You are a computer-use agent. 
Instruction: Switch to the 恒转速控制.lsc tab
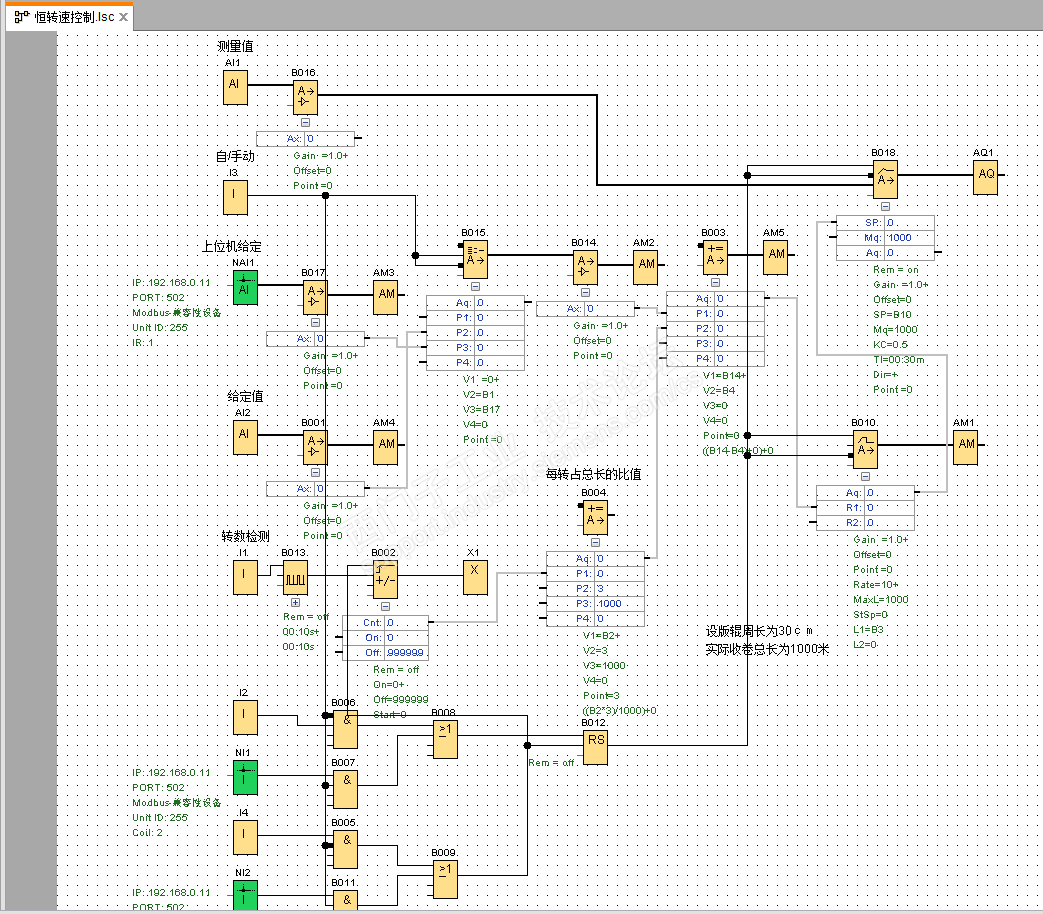[64, 17]
